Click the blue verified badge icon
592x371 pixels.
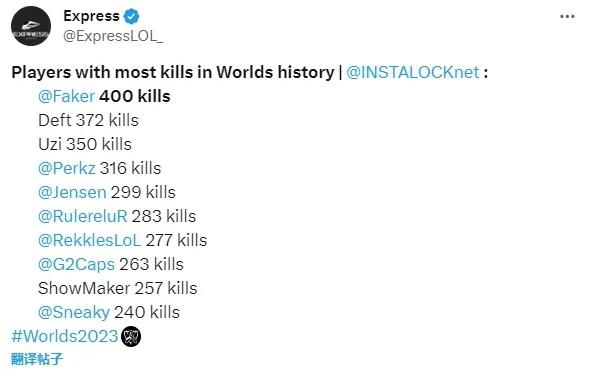pyautogui.click(x=131, y=16)
